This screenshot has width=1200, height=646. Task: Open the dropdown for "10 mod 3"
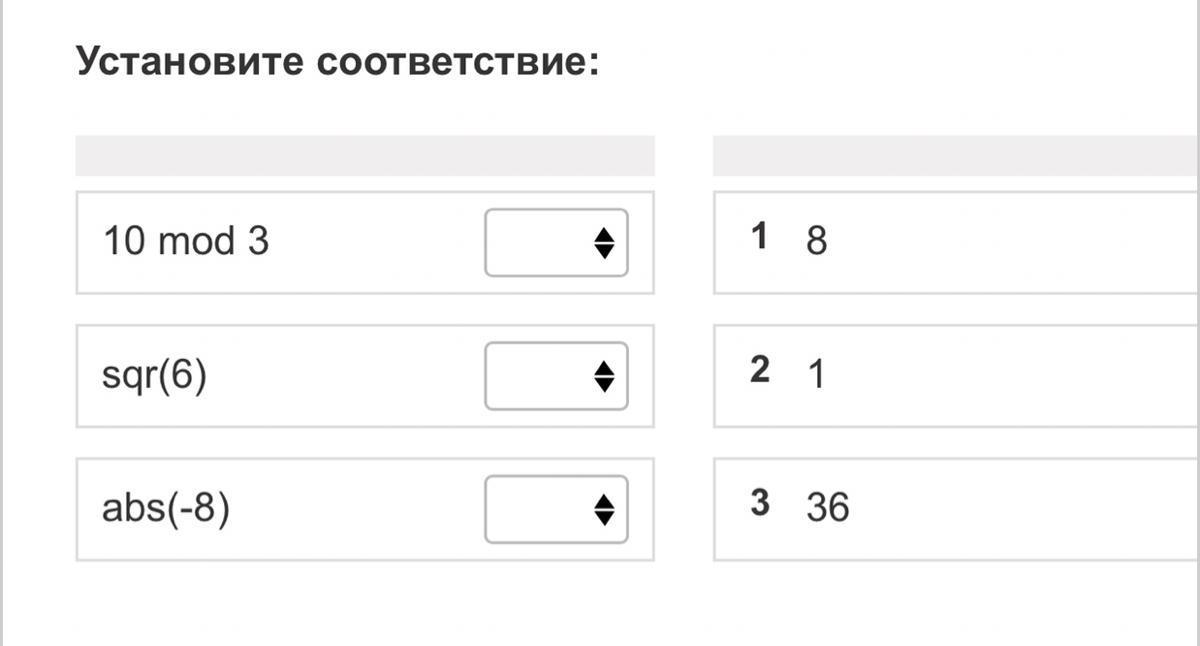click(555, 242)
